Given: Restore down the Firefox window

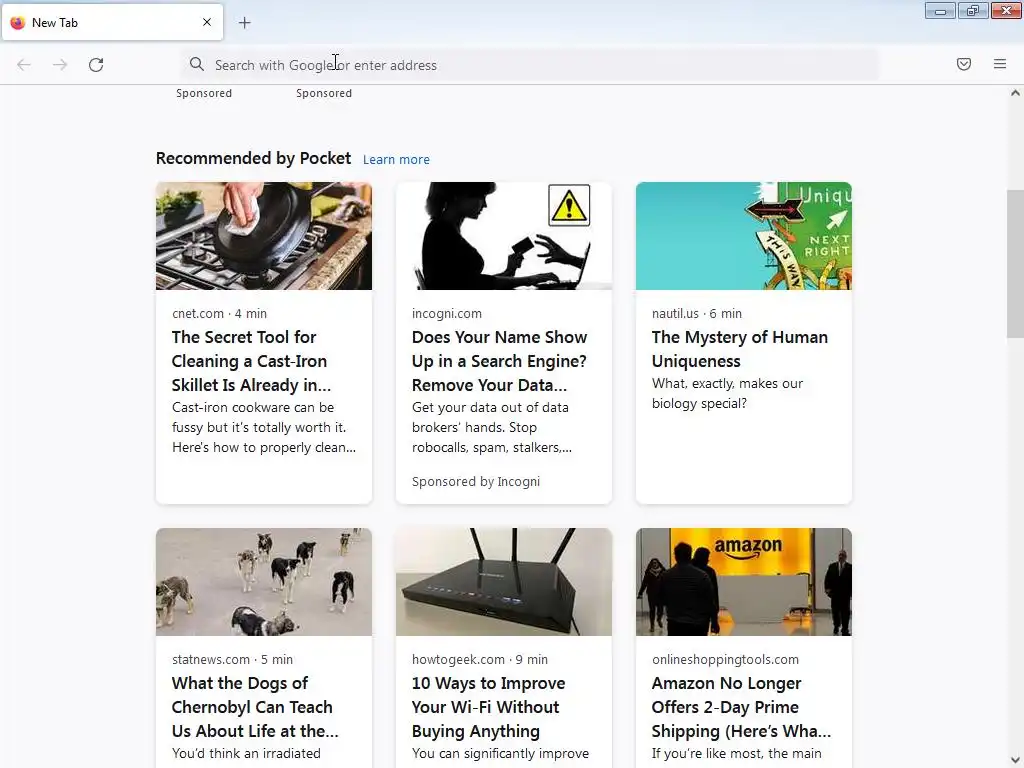Looking at the screenshot, I should (x=973, y=11).
